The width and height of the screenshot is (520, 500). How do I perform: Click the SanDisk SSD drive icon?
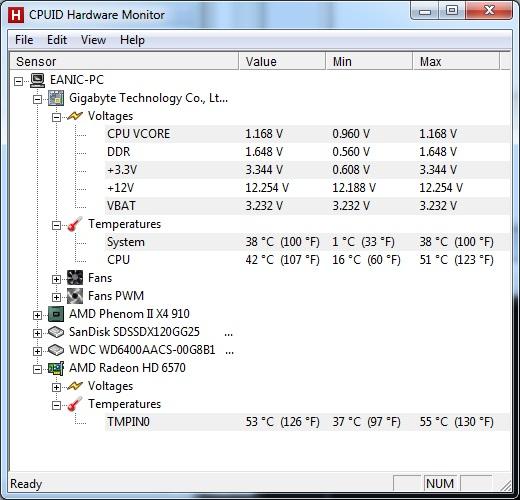click(56, 332)
